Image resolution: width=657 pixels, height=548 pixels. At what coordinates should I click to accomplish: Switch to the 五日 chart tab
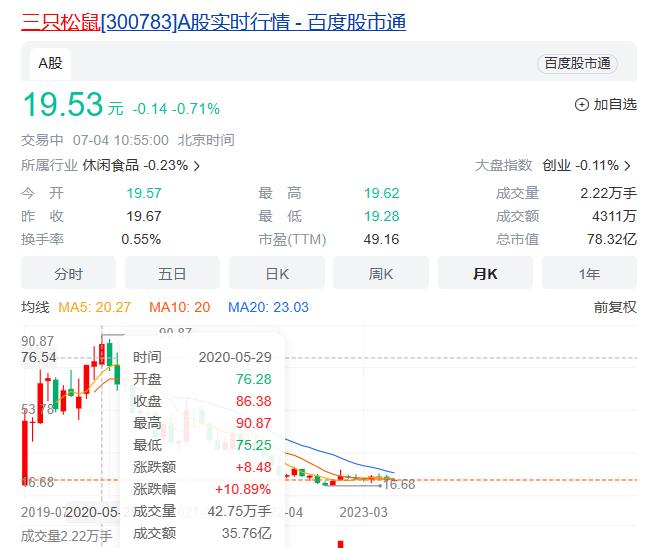(x=172, y=274)
